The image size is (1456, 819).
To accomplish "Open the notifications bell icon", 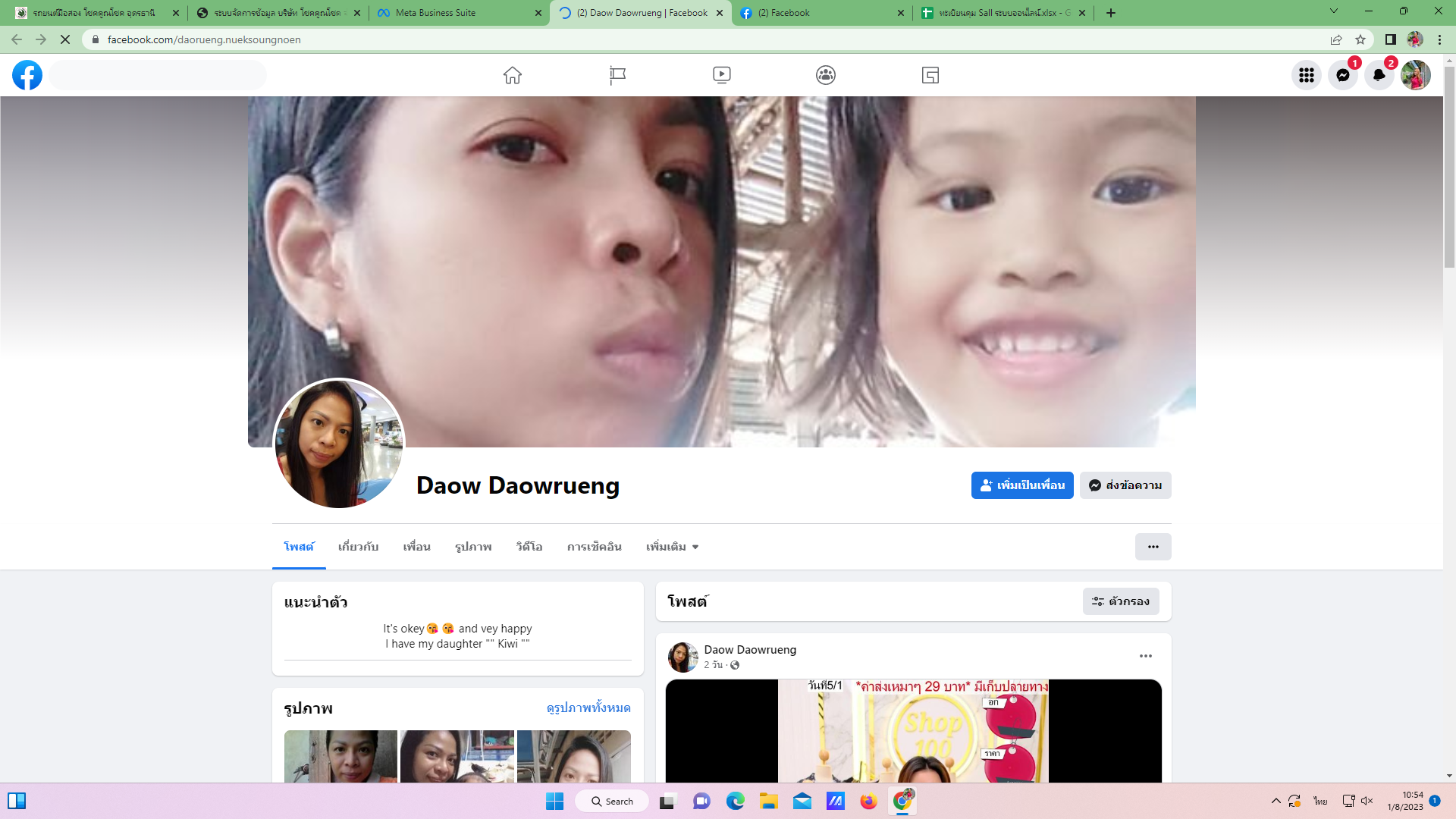I will pyautogui.click(x=1379, y=75).
